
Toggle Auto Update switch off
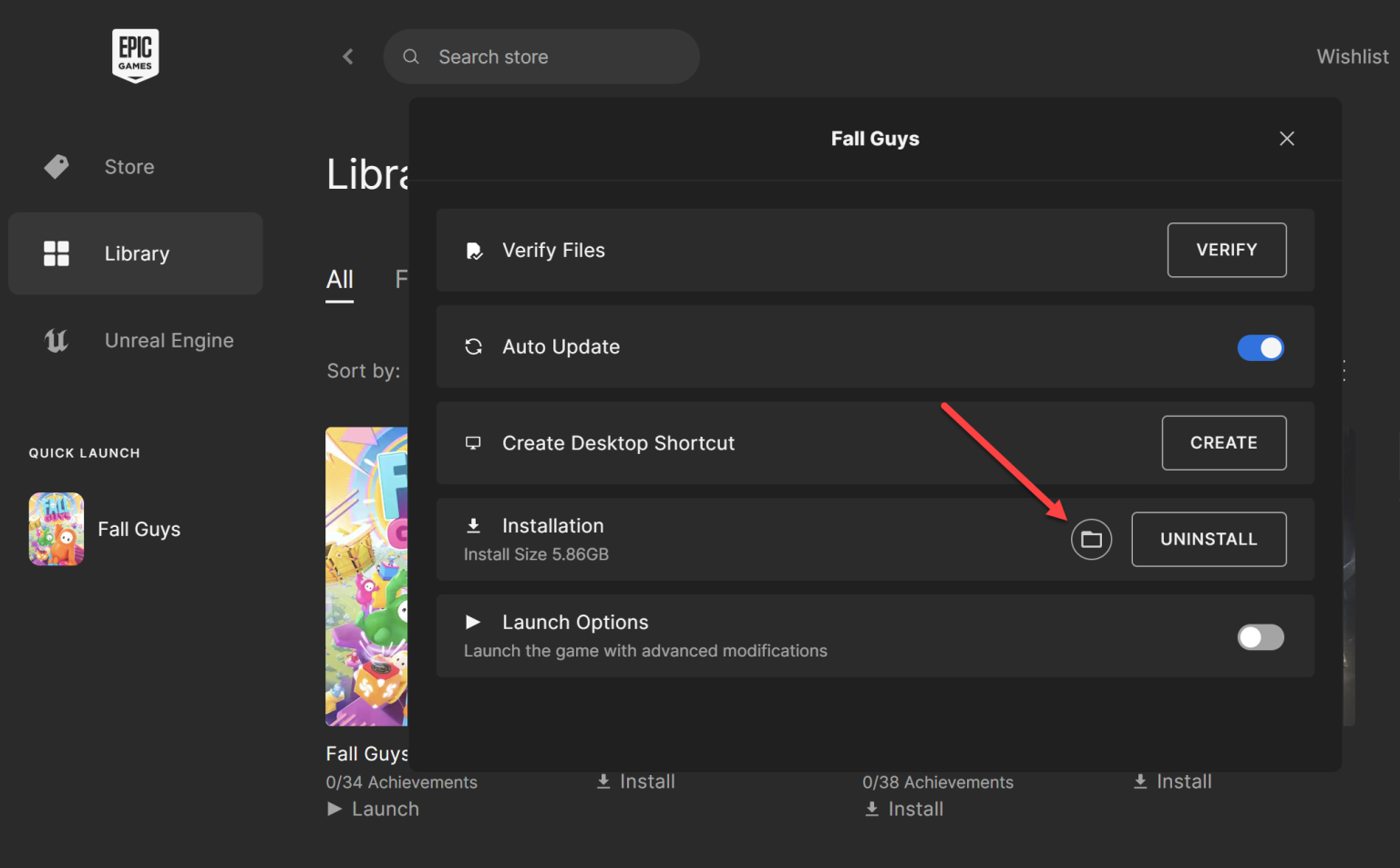1261,347
